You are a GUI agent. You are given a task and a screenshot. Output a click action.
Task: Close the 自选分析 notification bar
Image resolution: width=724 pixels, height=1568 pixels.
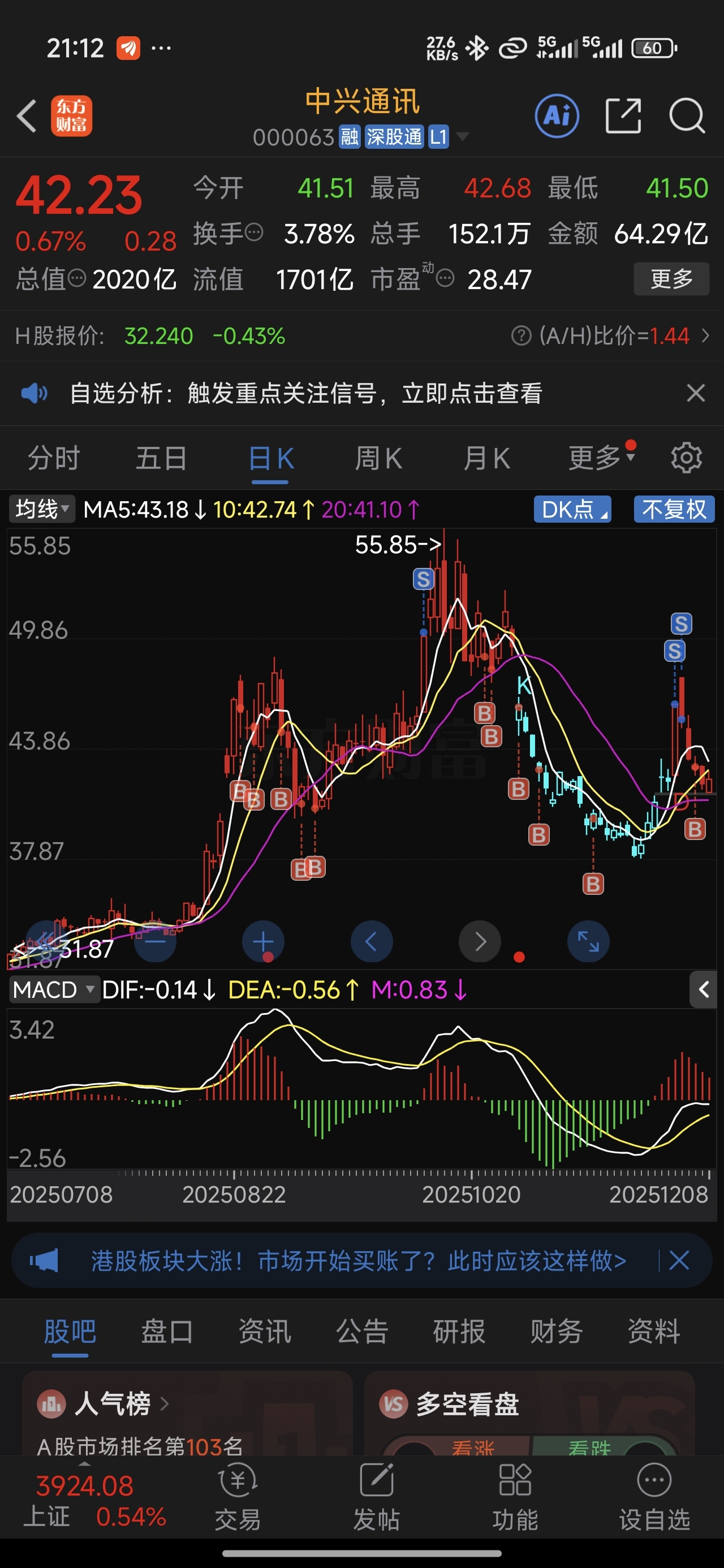[695, 393]
